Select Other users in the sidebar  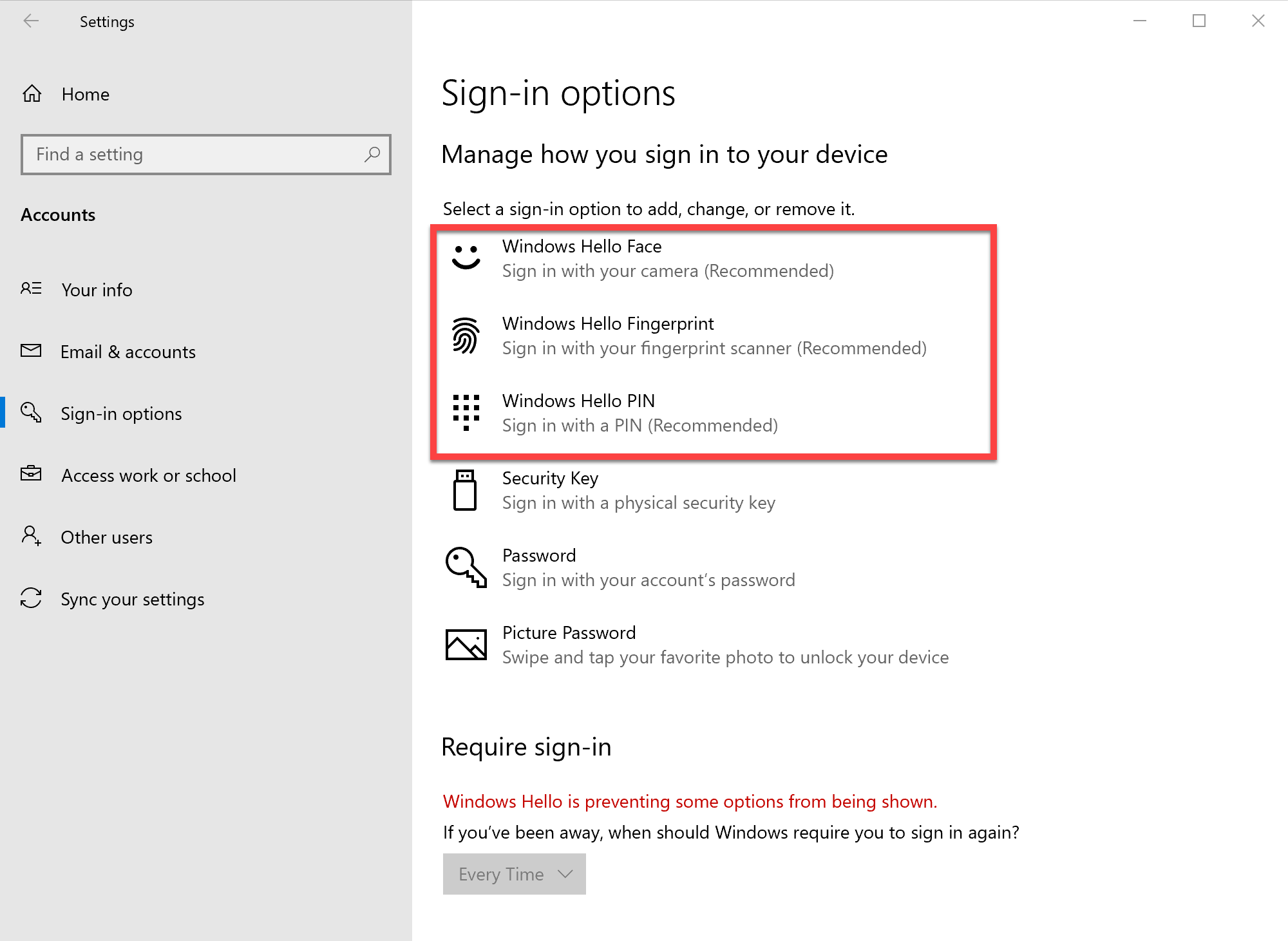(x=106, y=537)
